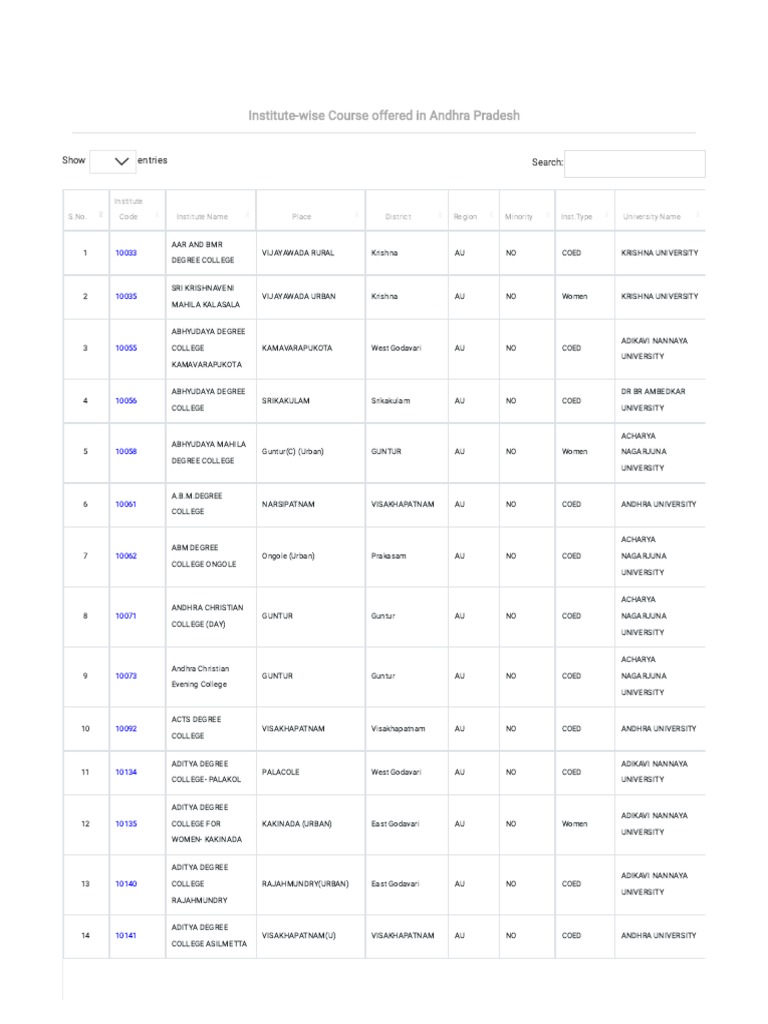Open institute code 10058 link
Image resolution: width=768 pixels, height=1024 pixels.
[x=126, y=452]
